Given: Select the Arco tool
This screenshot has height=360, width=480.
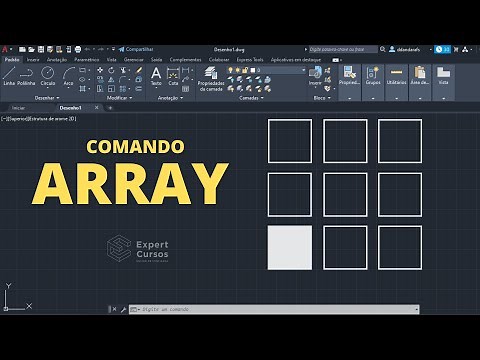Looking at the screenshot, I should coord(68,76).
